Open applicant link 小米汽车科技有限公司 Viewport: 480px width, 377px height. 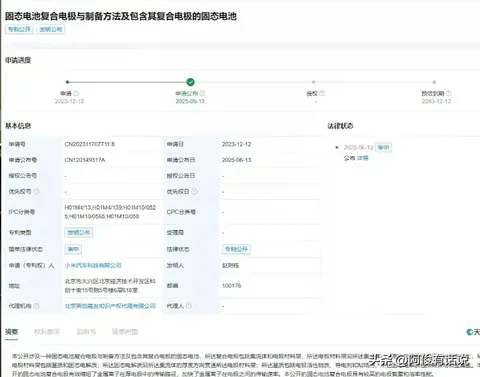point(93,265)
